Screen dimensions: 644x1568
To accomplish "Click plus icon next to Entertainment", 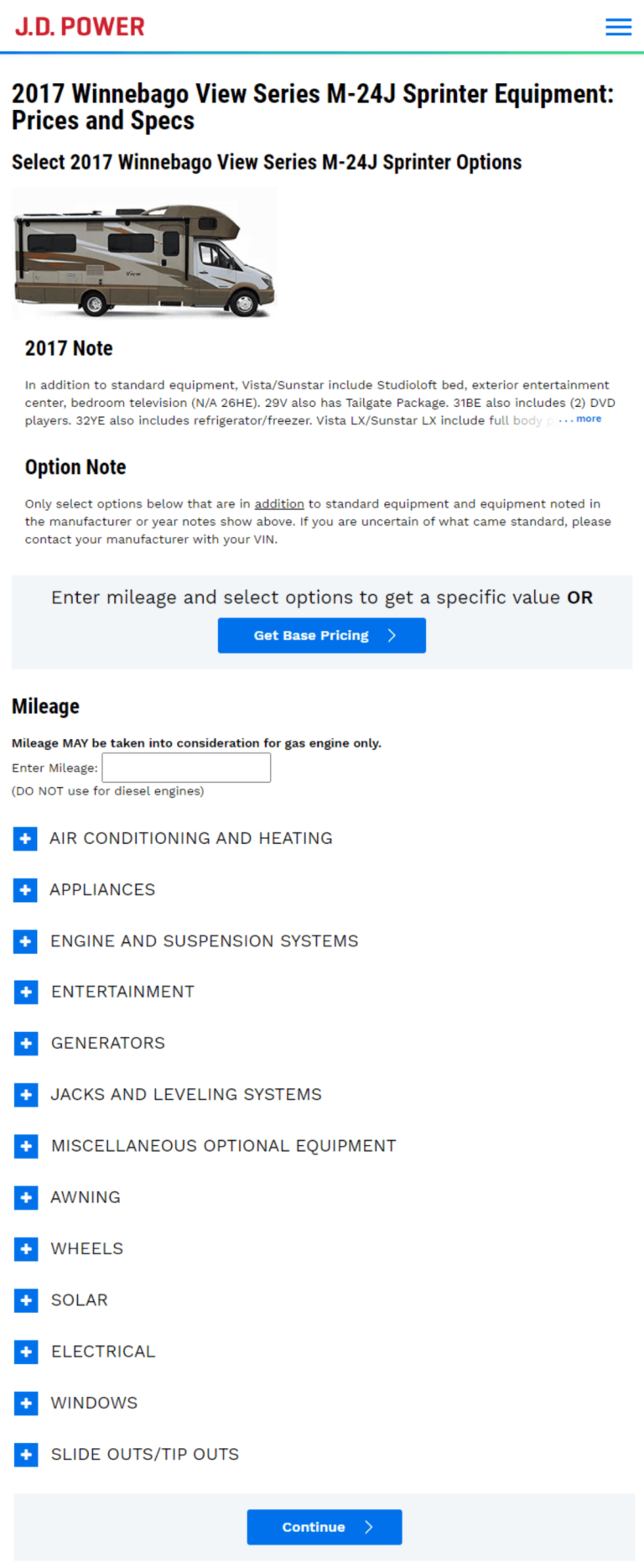I will point(25,992).
